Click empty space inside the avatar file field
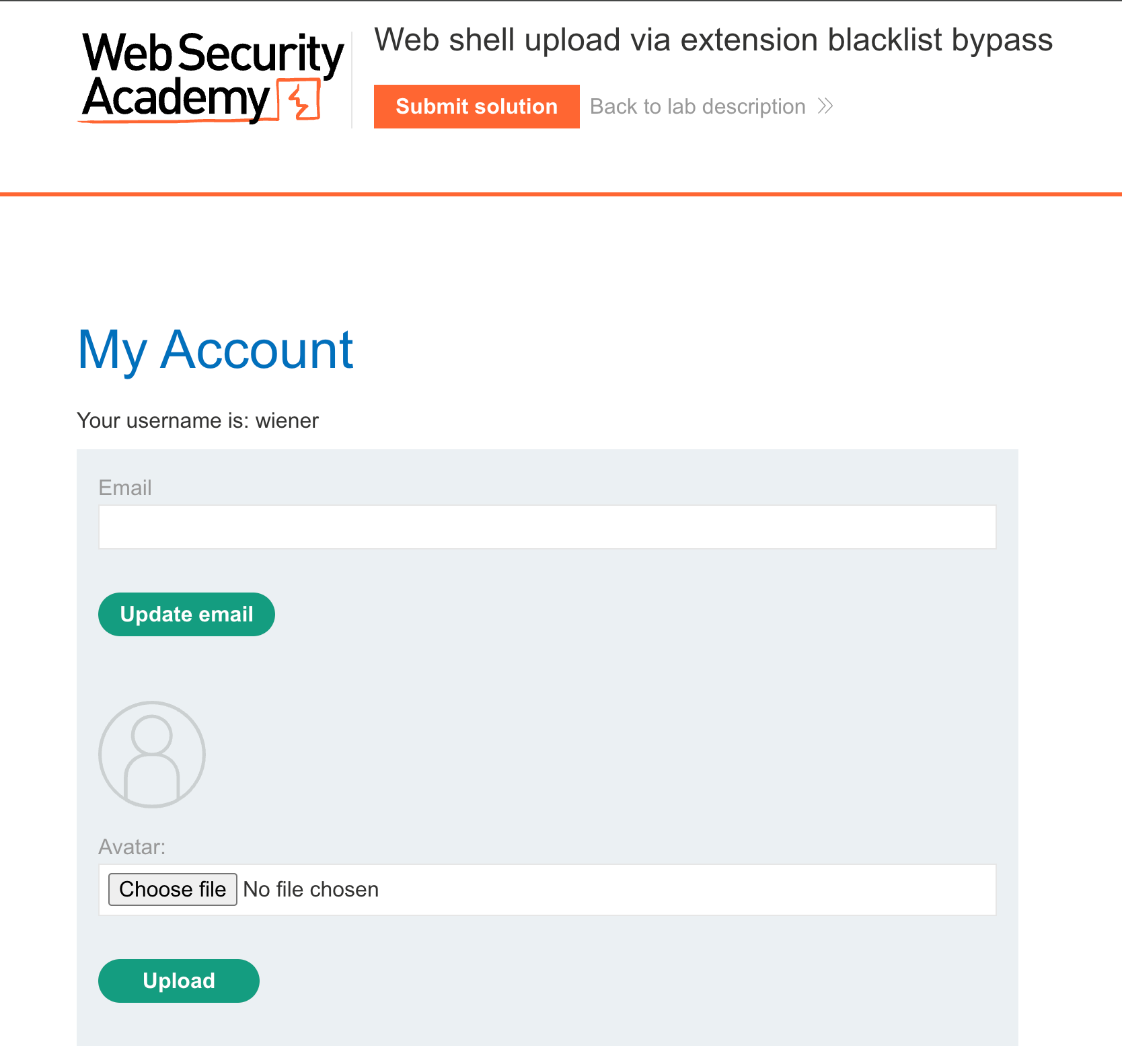The width and height of the screenshot is (1122, 1064). point(673,889)
